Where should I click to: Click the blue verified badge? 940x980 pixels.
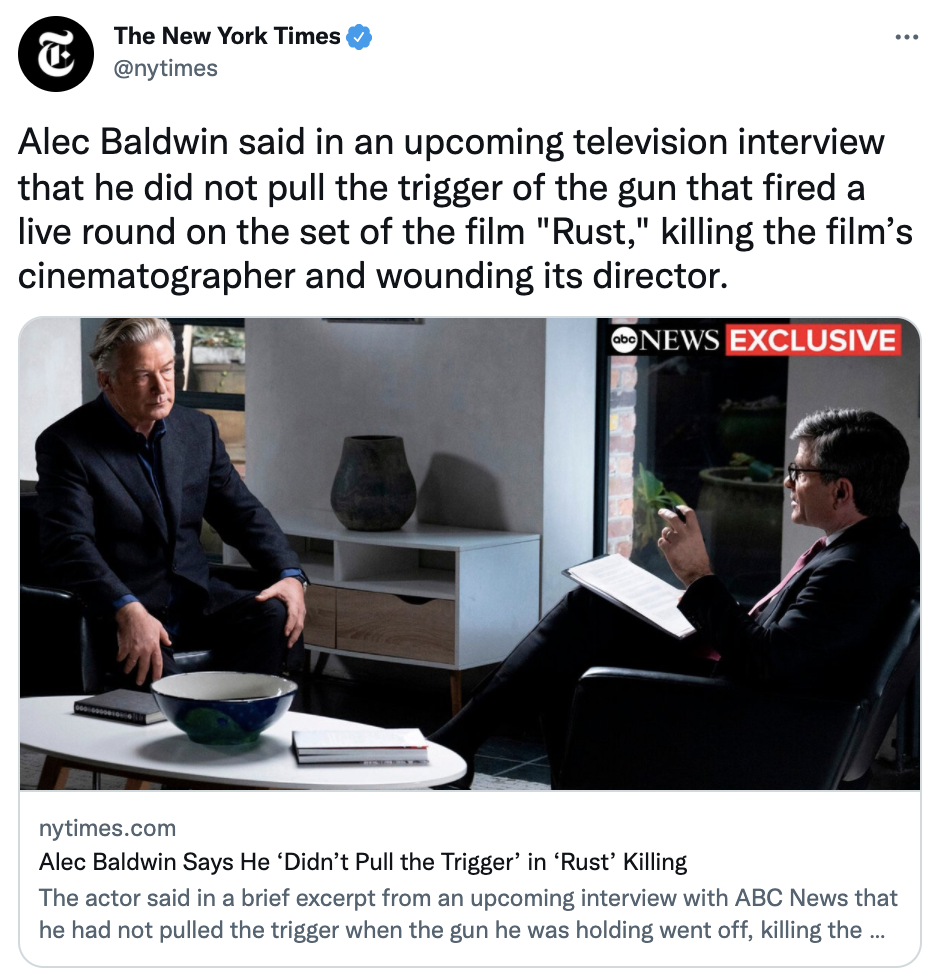click(359, 37)
